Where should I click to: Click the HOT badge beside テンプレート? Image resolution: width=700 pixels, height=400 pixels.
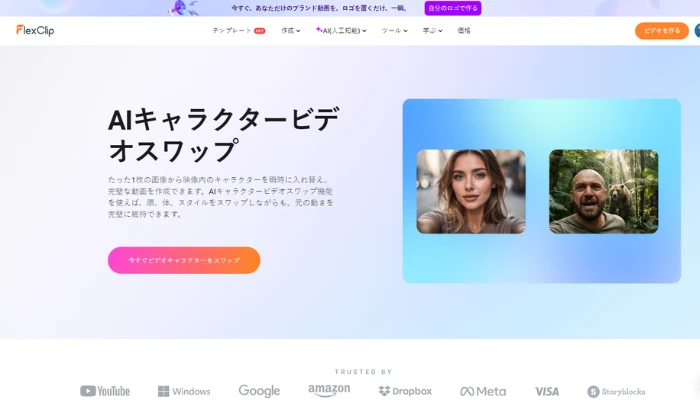point(260,31)
